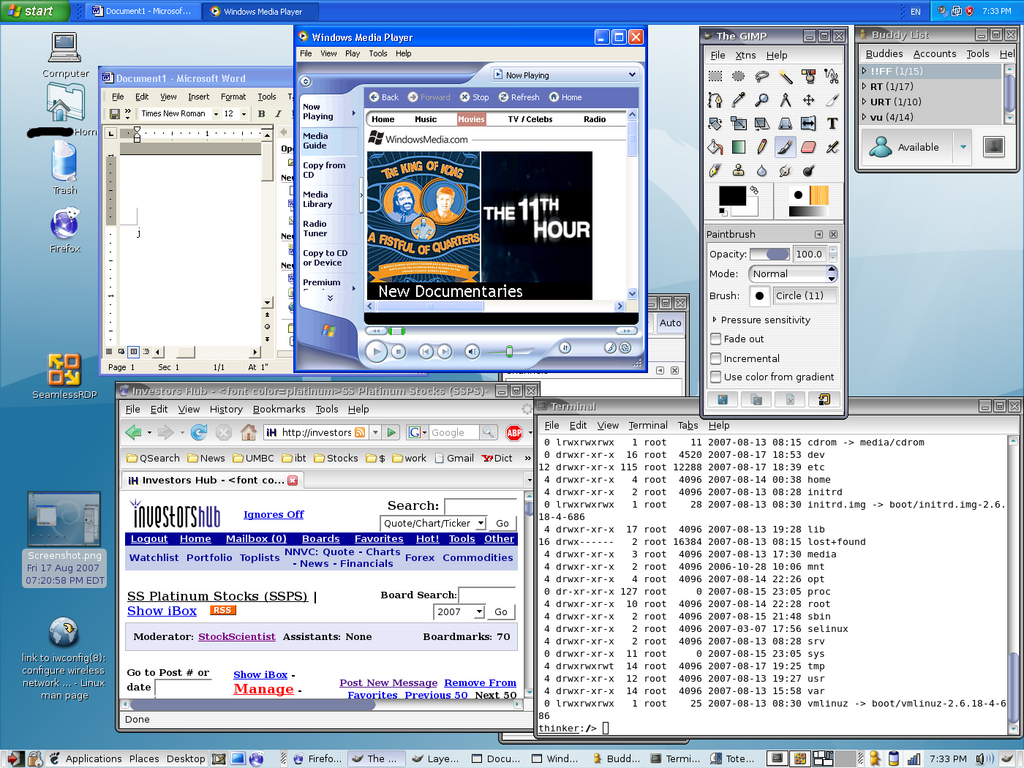Mute sound in Windows Media Player

point(472,351)
